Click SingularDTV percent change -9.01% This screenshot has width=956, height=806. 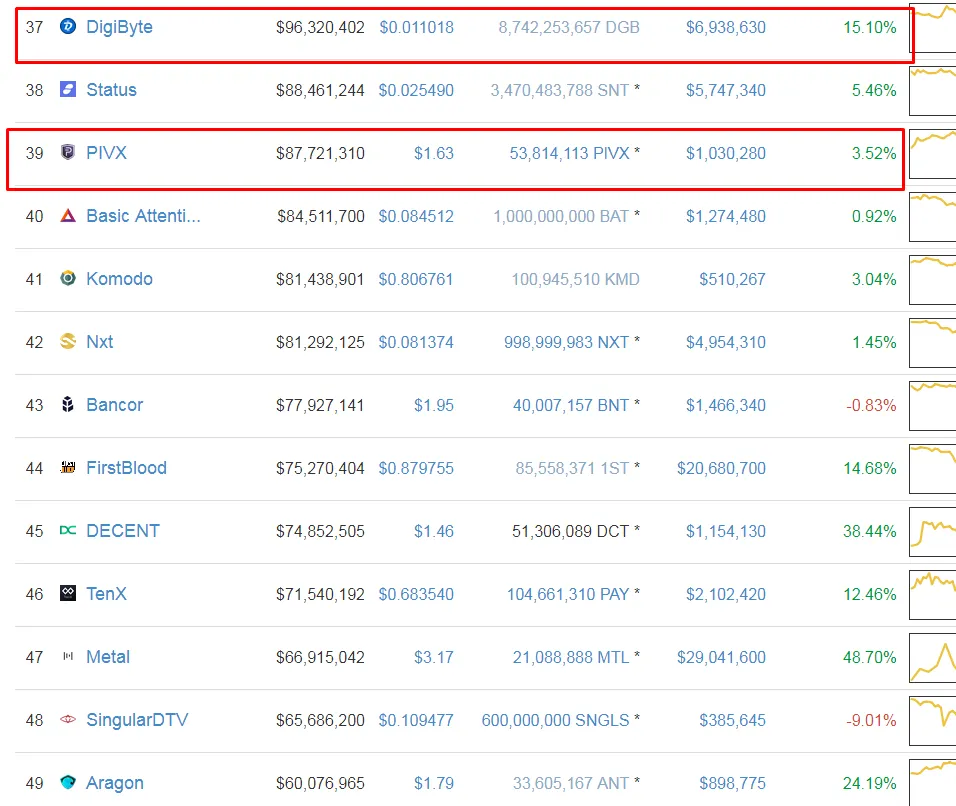click(x=871, y=721)
